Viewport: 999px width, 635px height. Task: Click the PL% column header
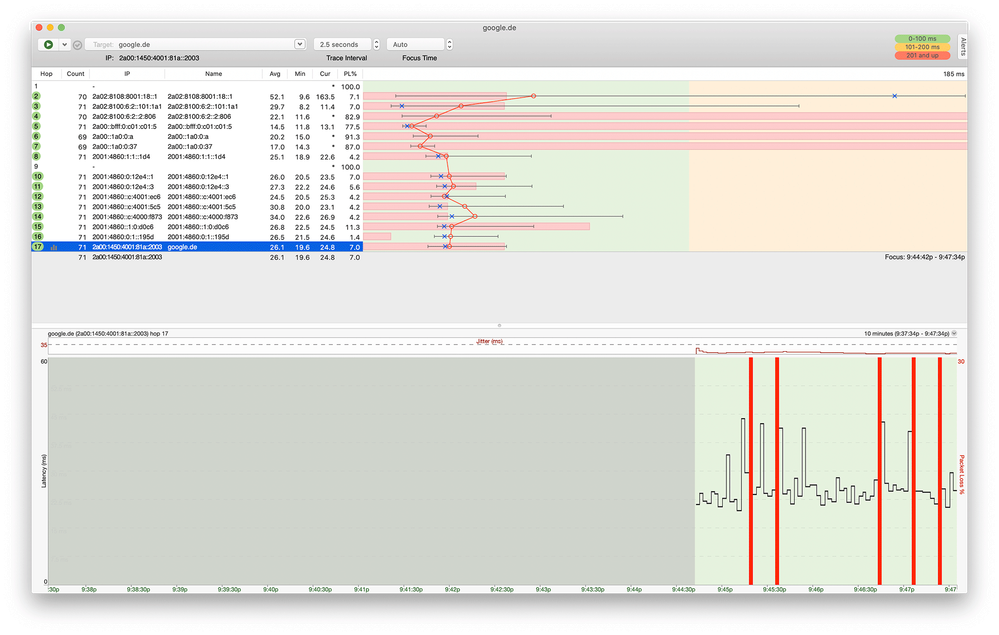tap(349, 73)
